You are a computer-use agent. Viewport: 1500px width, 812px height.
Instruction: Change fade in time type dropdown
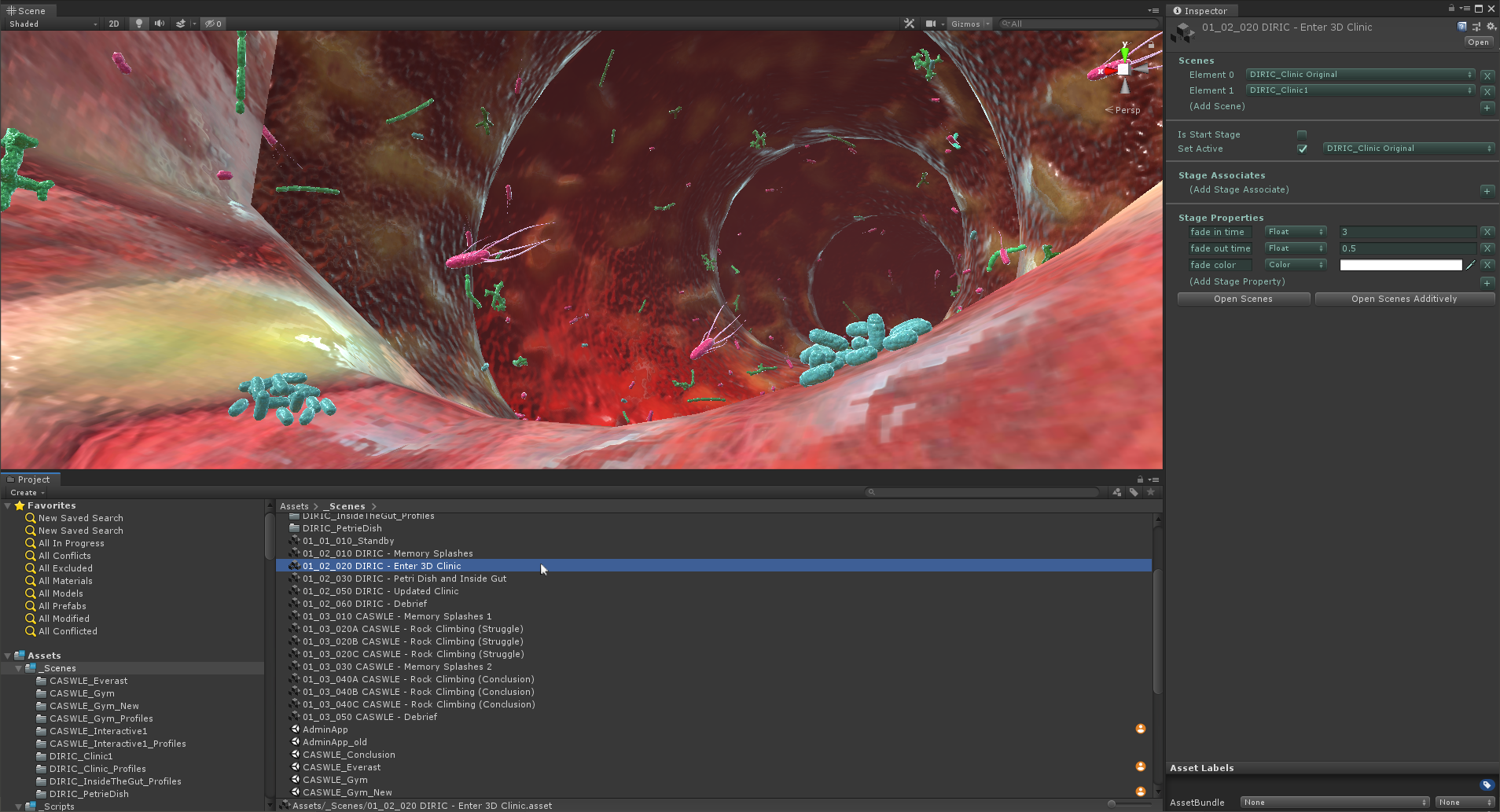tap(1296, 232)
